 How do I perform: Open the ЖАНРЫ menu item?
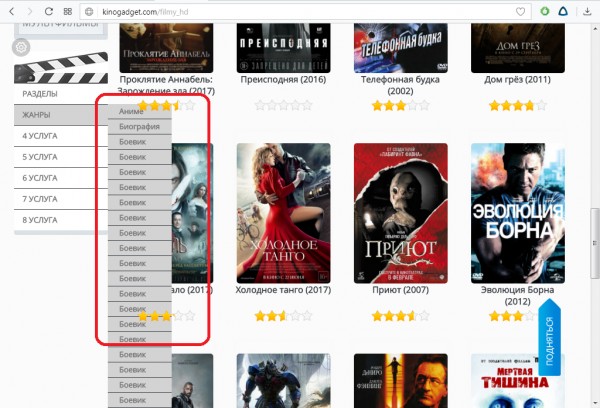pos(61,115)
